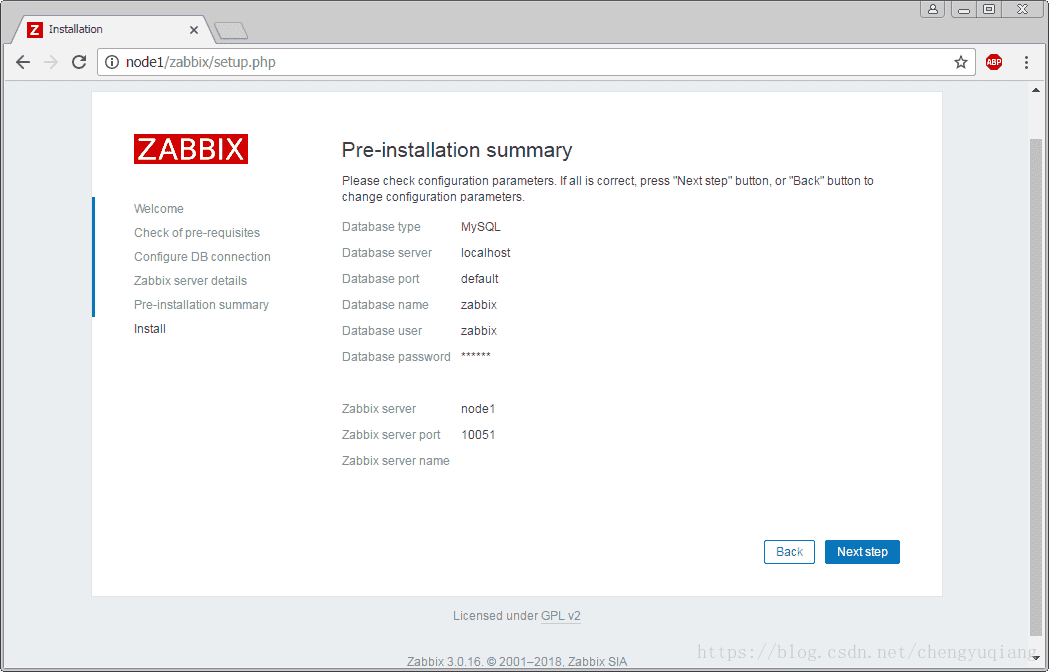Click the default database port value
The height and width of the screenshot is (672, 1049).
click(480, 279)
